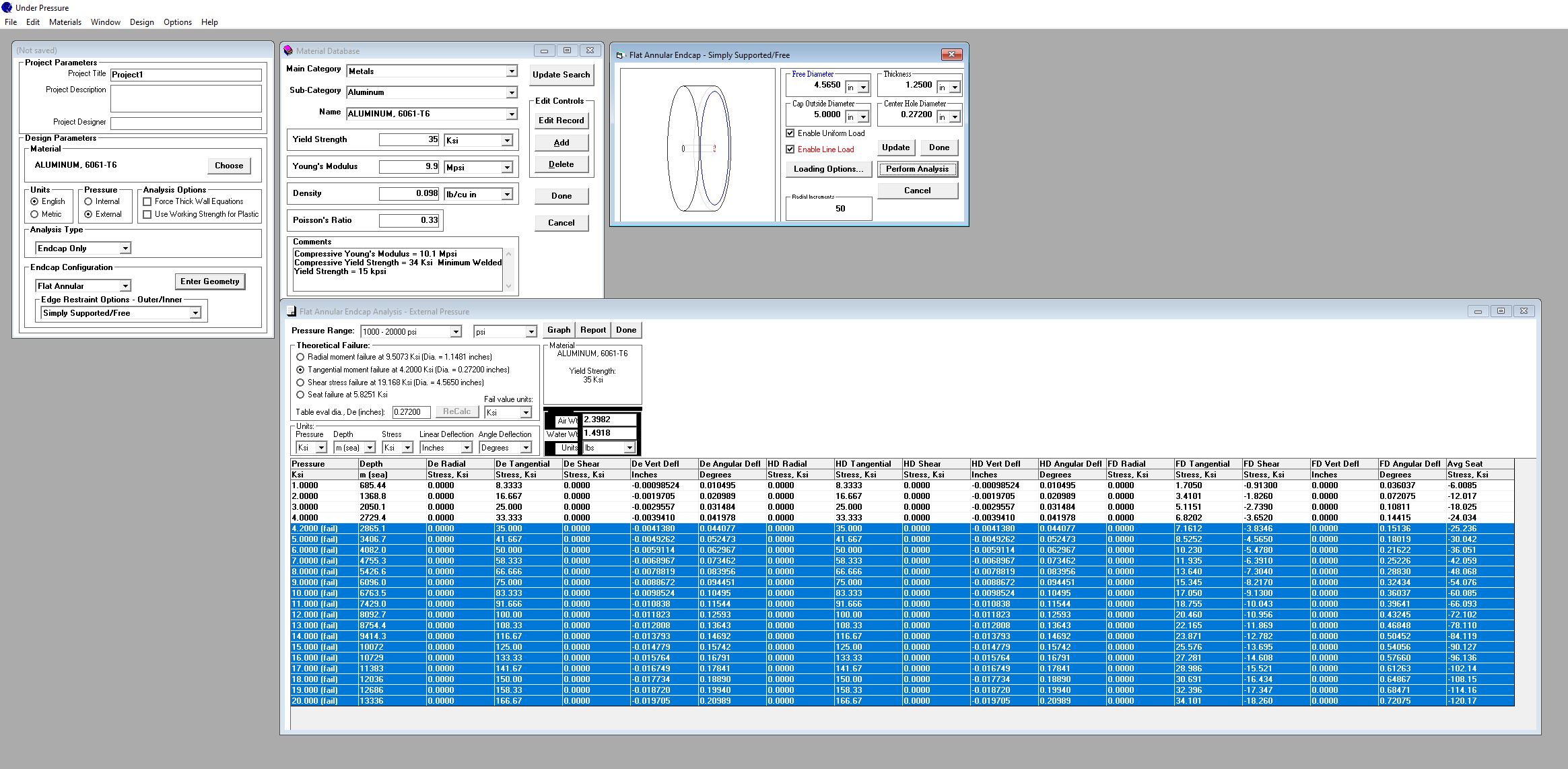
Task: Expand Sub-Category Aluminum dropdown
Action: [x=512, y=92]
